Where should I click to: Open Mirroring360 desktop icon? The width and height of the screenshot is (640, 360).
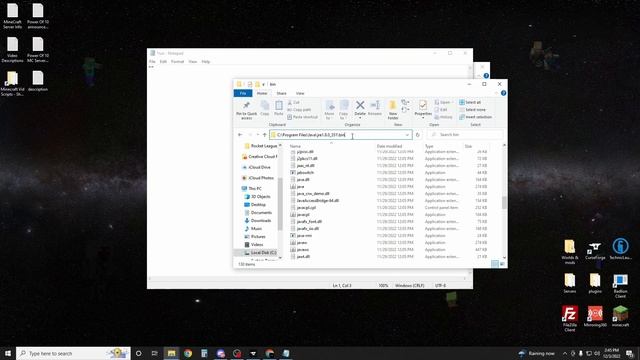tap(595, 317)
